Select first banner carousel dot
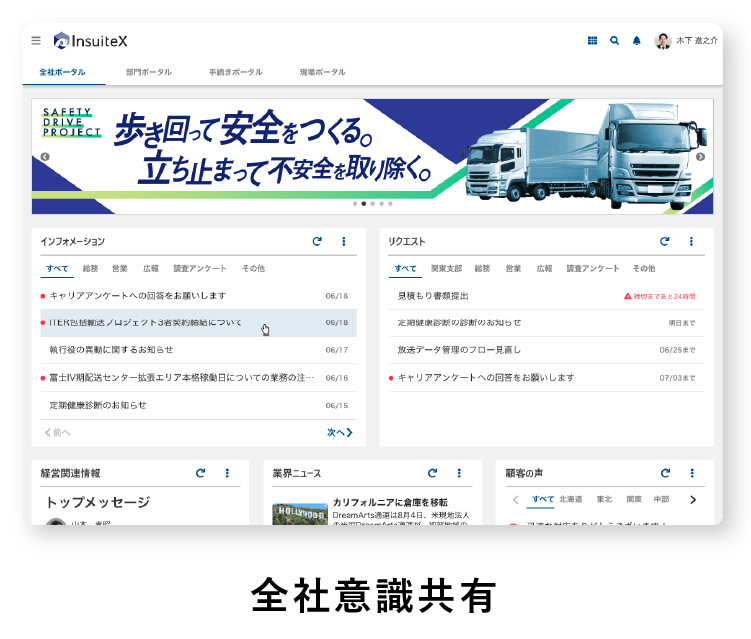 coord(355,204)
